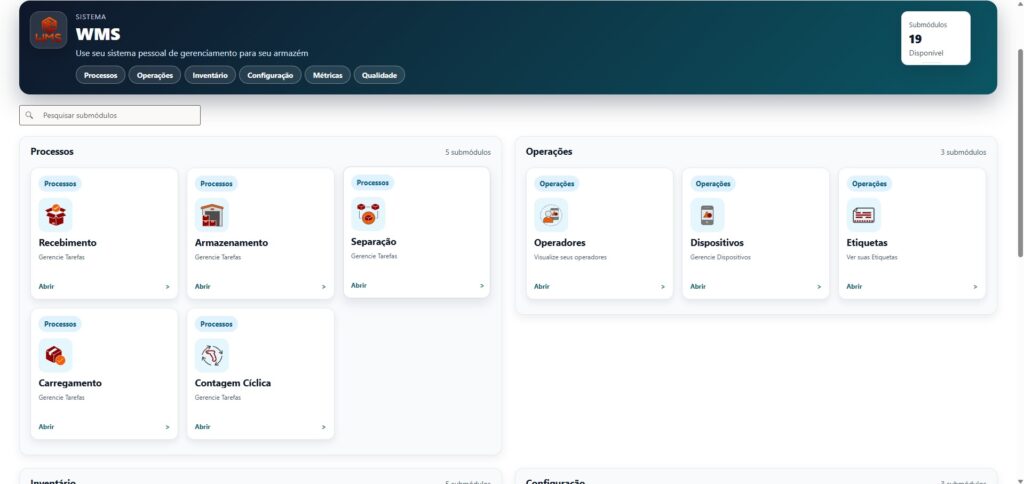Open Operadores via Abrir link
This screenshot has width=1024, height=484.
(x=541, y=287)
